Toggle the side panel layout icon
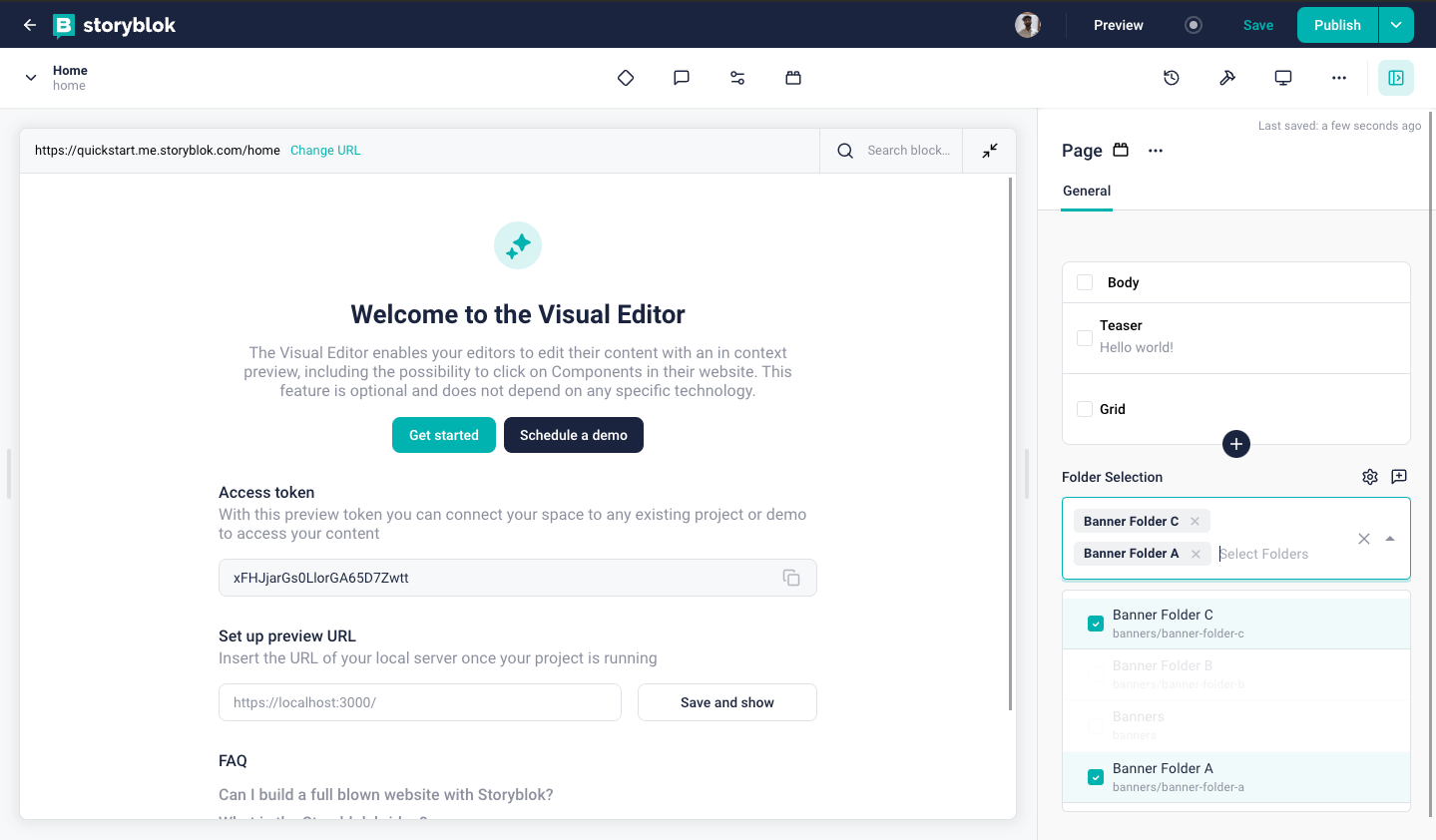1436x840 pixels. pyautogui.click(x=1396, y=78)
